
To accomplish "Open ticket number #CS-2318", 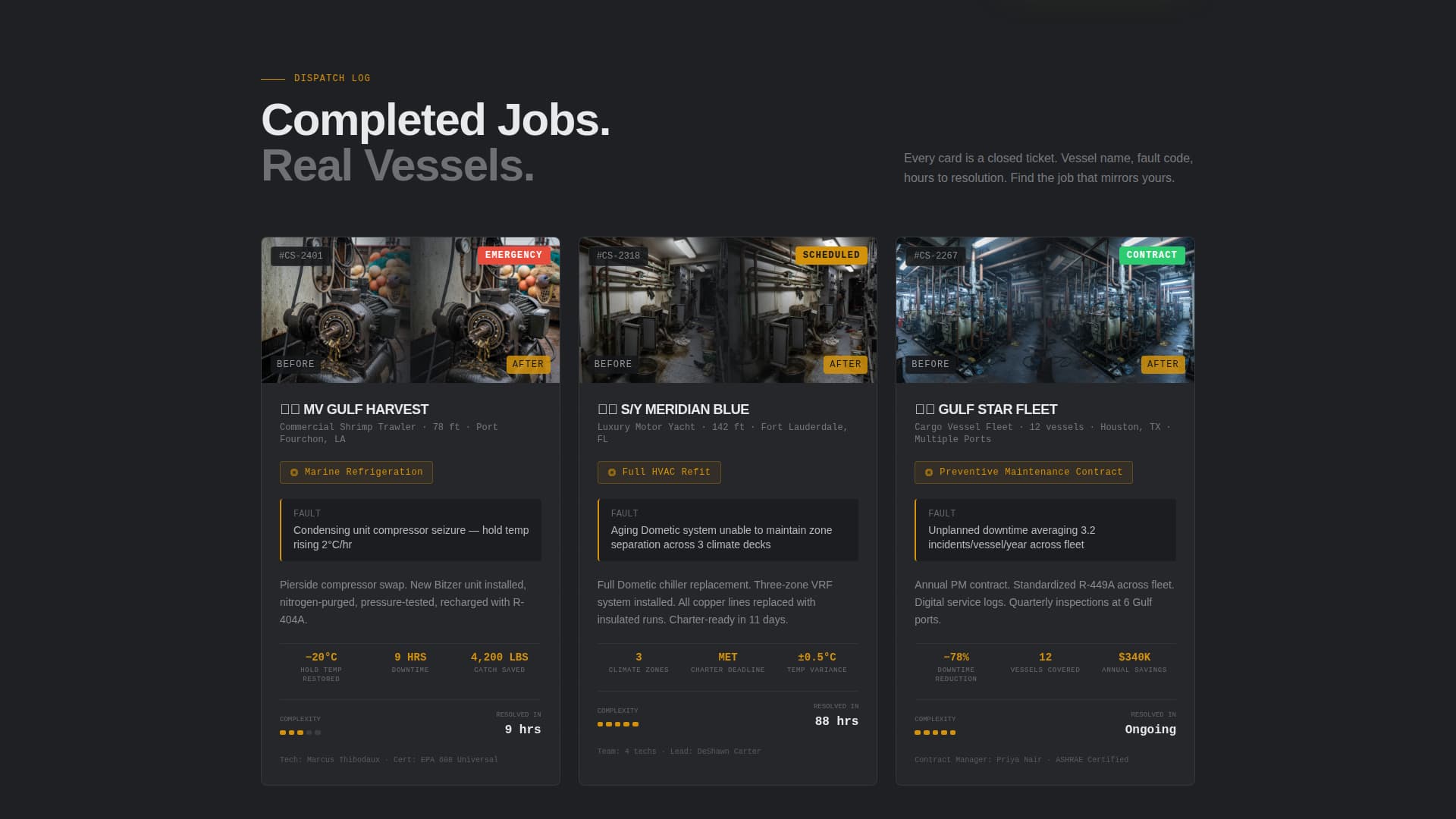I will coord(617,256).
